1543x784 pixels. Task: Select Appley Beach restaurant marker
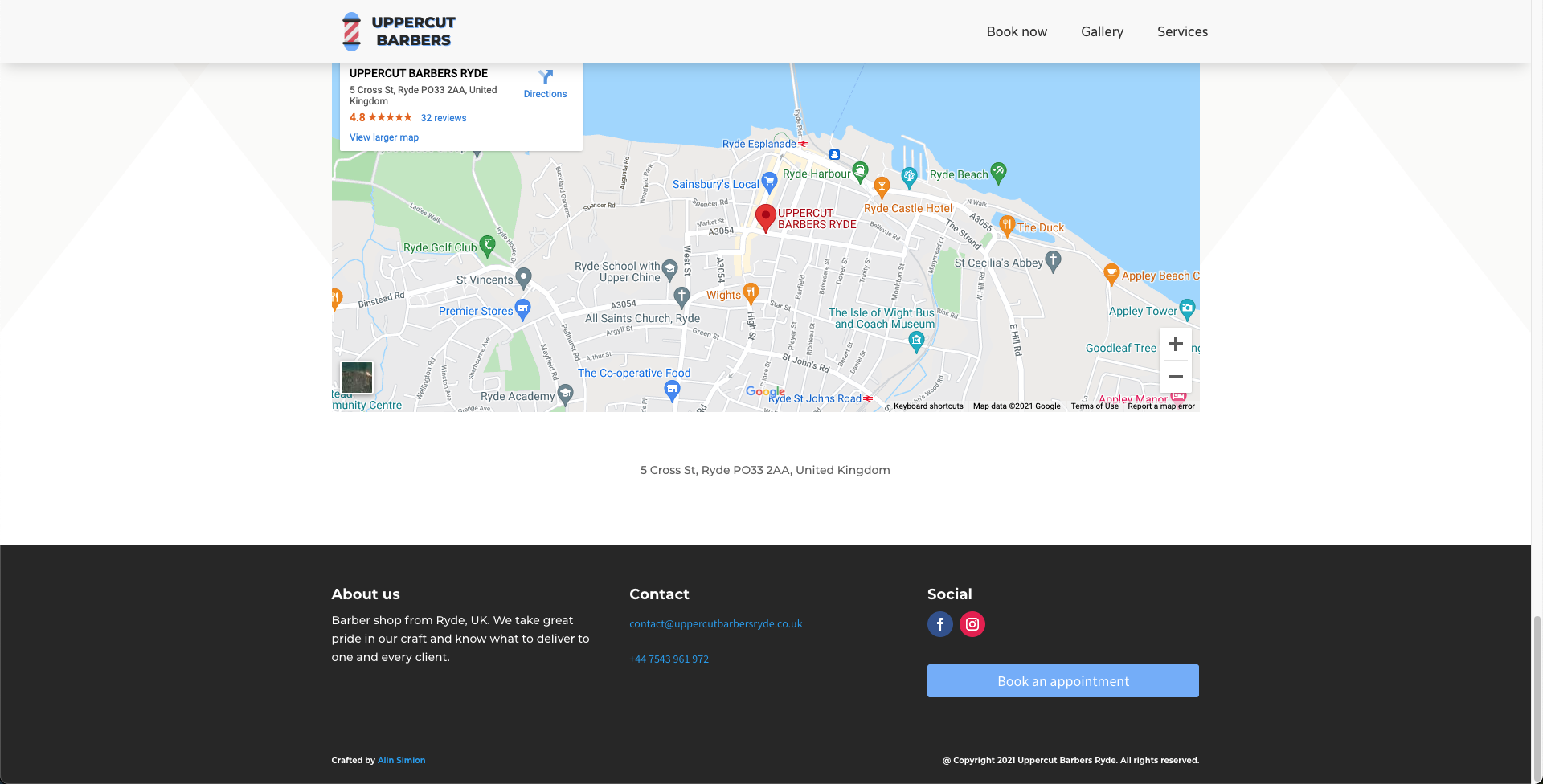[1111, 274]
